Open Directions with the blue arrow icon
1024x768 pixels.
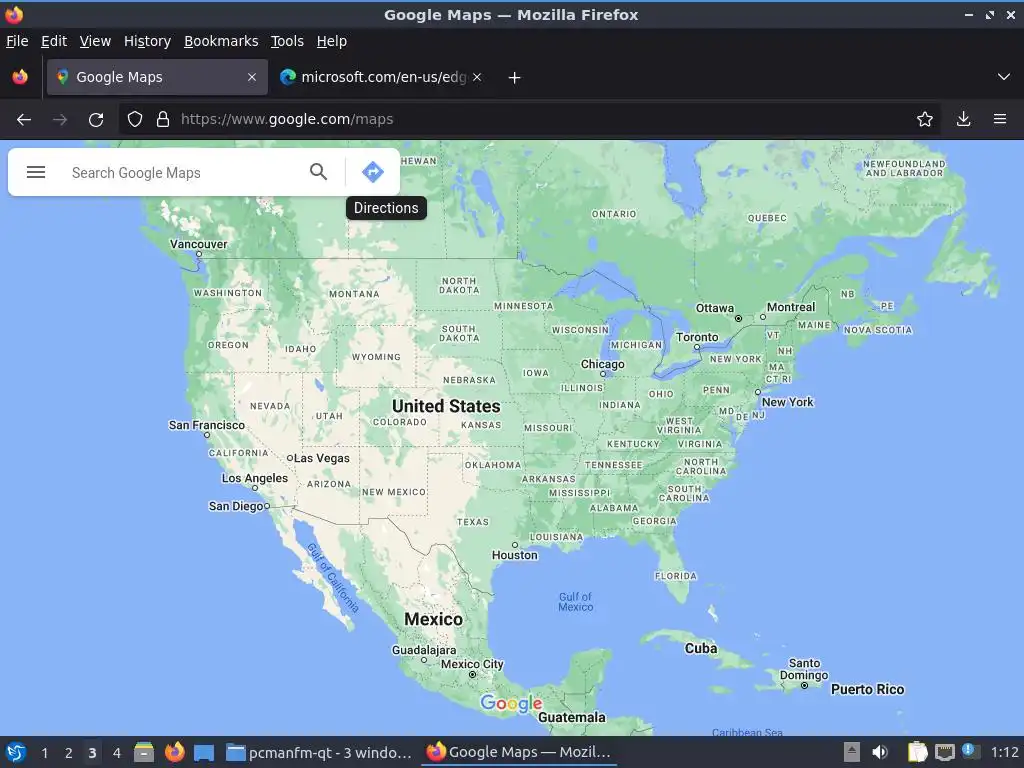(372, 172)
